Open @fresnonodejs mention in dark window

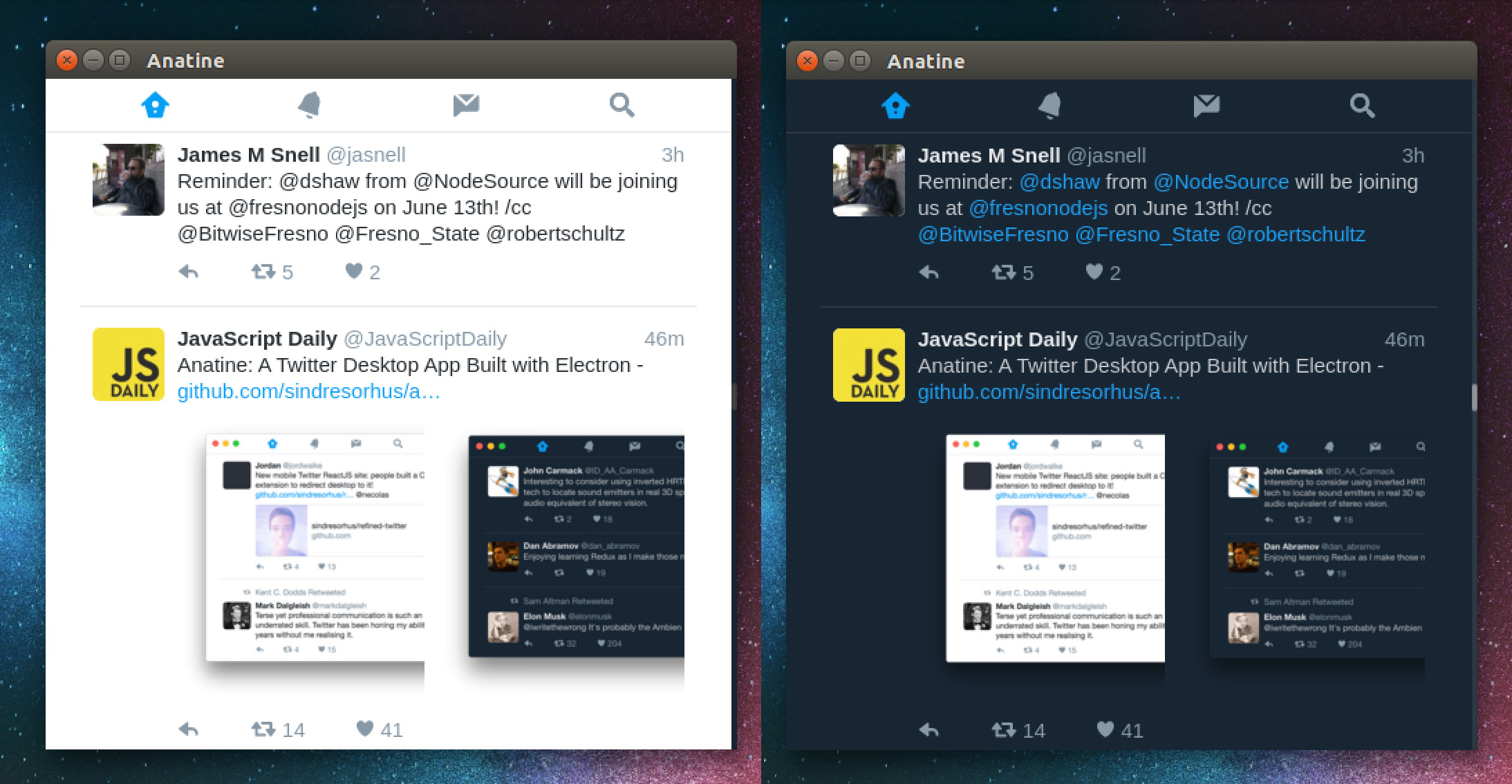tap(1038, 208)
